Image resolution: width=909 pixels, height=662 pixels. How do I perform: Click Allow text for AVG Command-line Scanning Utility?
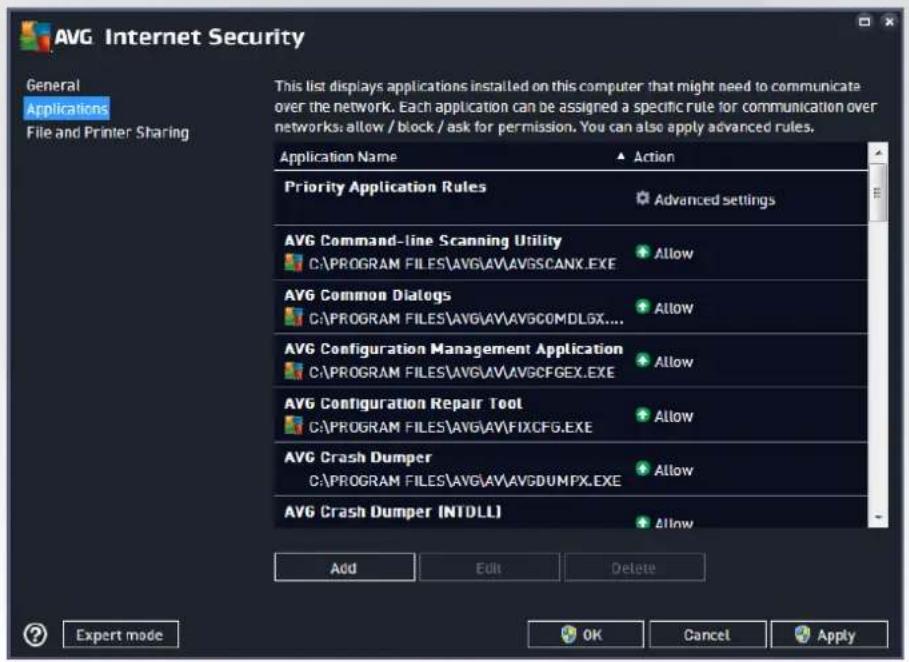tap(674, 253)
